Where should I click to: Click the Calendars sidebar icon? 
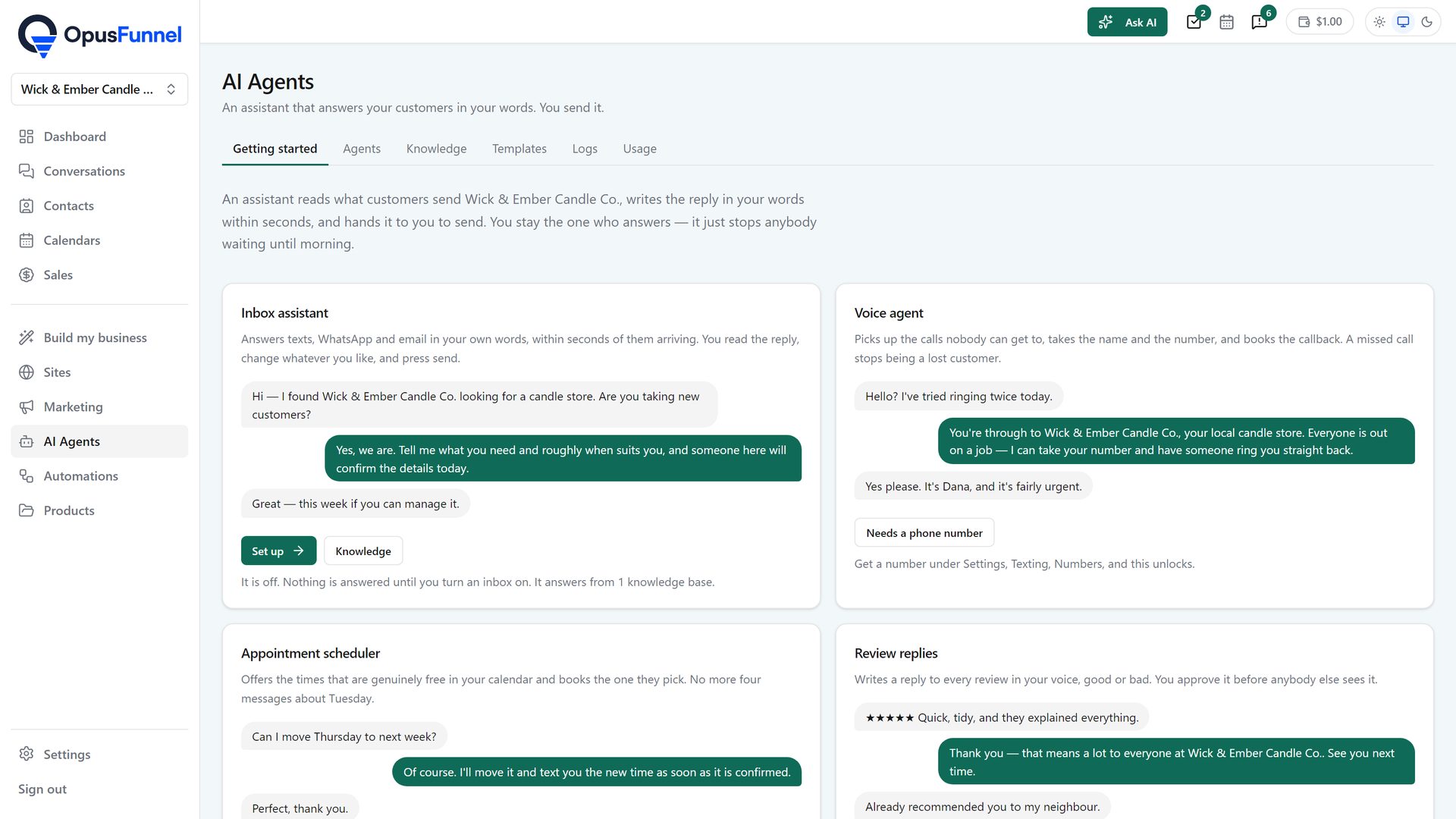pos(27,240)
